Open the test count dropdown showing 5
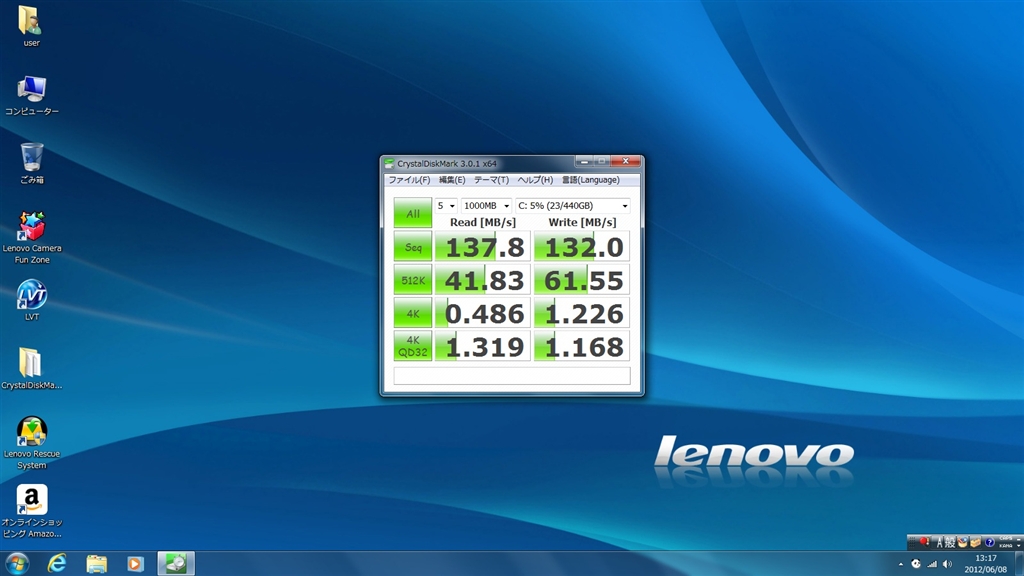 pos(446,206)
